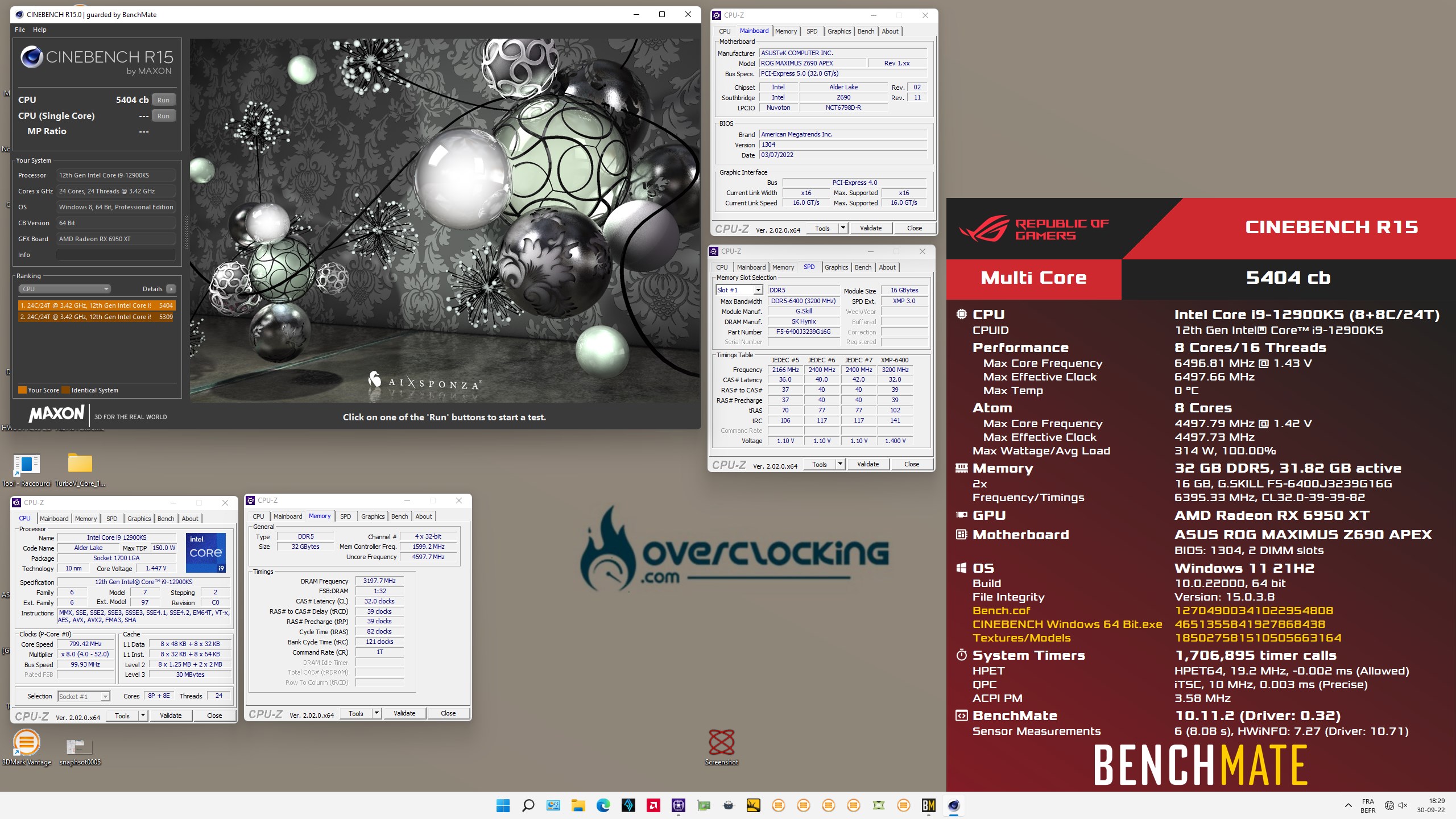The width and height of the screenshot is (1456, 819).
Task: Open the green X 3DMark taskbar icon
Action: click(x=878, y=805)
